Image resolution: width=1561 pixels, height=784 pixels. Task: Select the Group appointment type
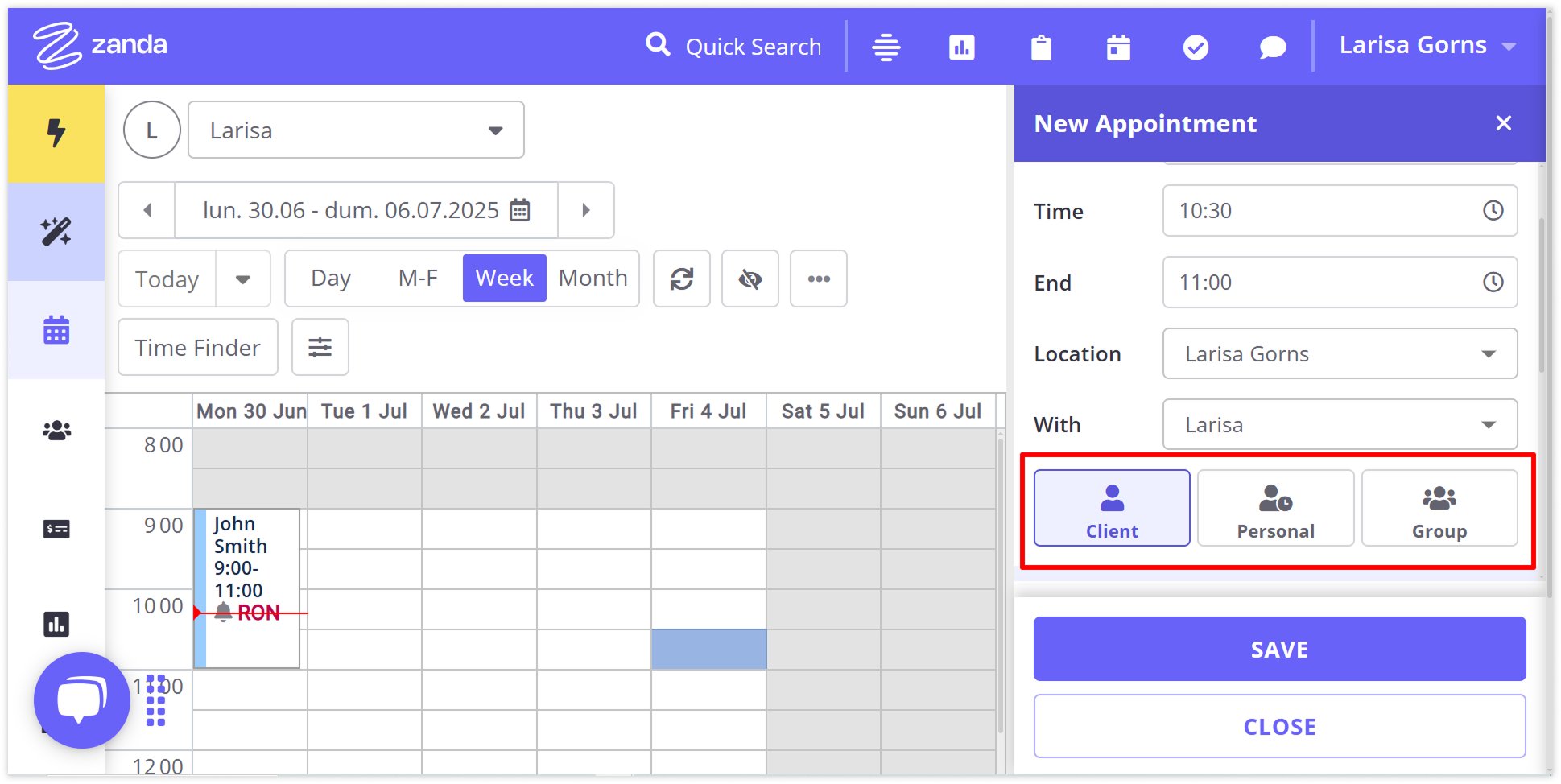click(x=1439, y=508)
